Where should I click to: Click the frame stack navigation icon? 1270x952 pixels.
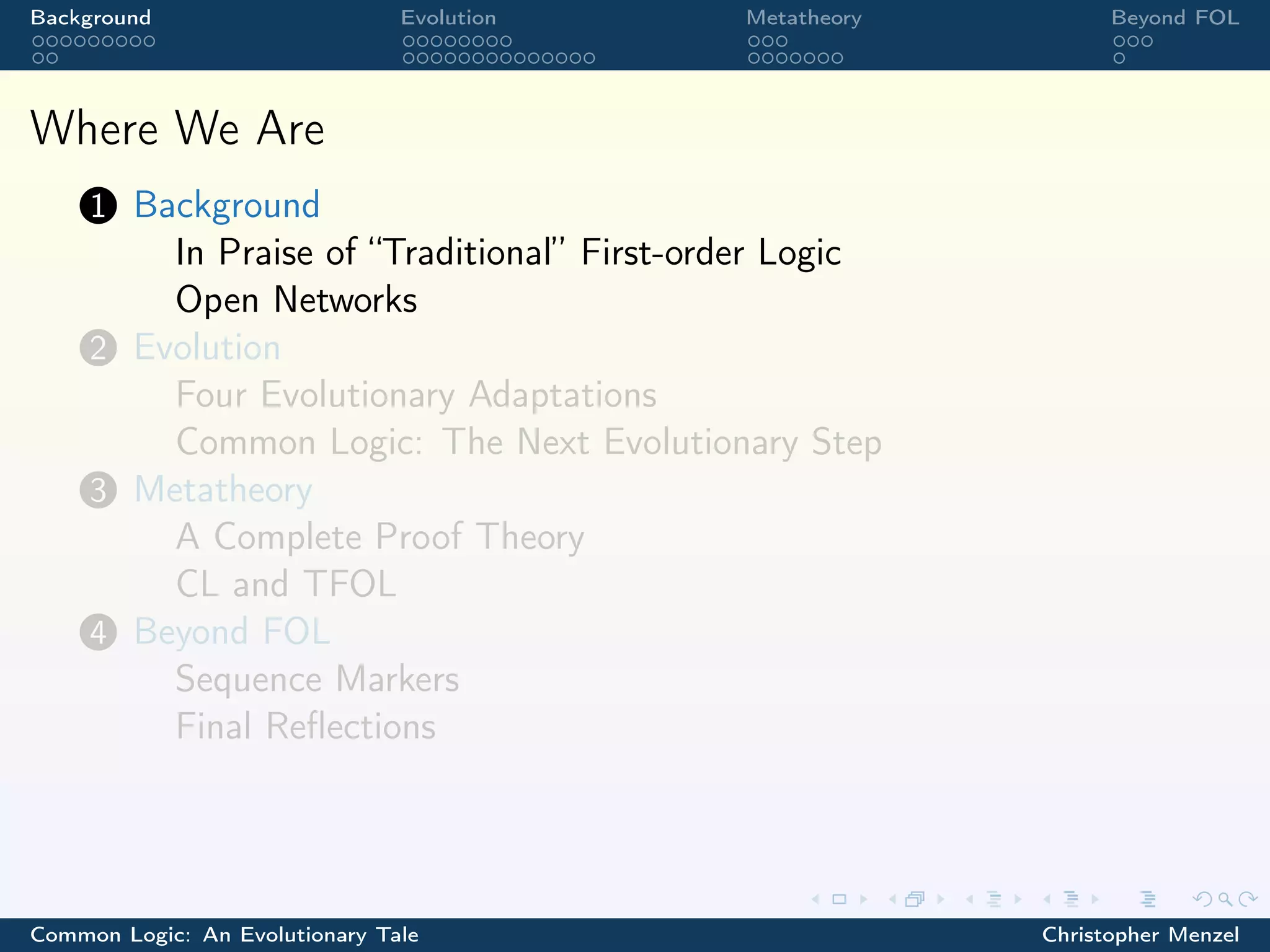click(x=915, y=899)
